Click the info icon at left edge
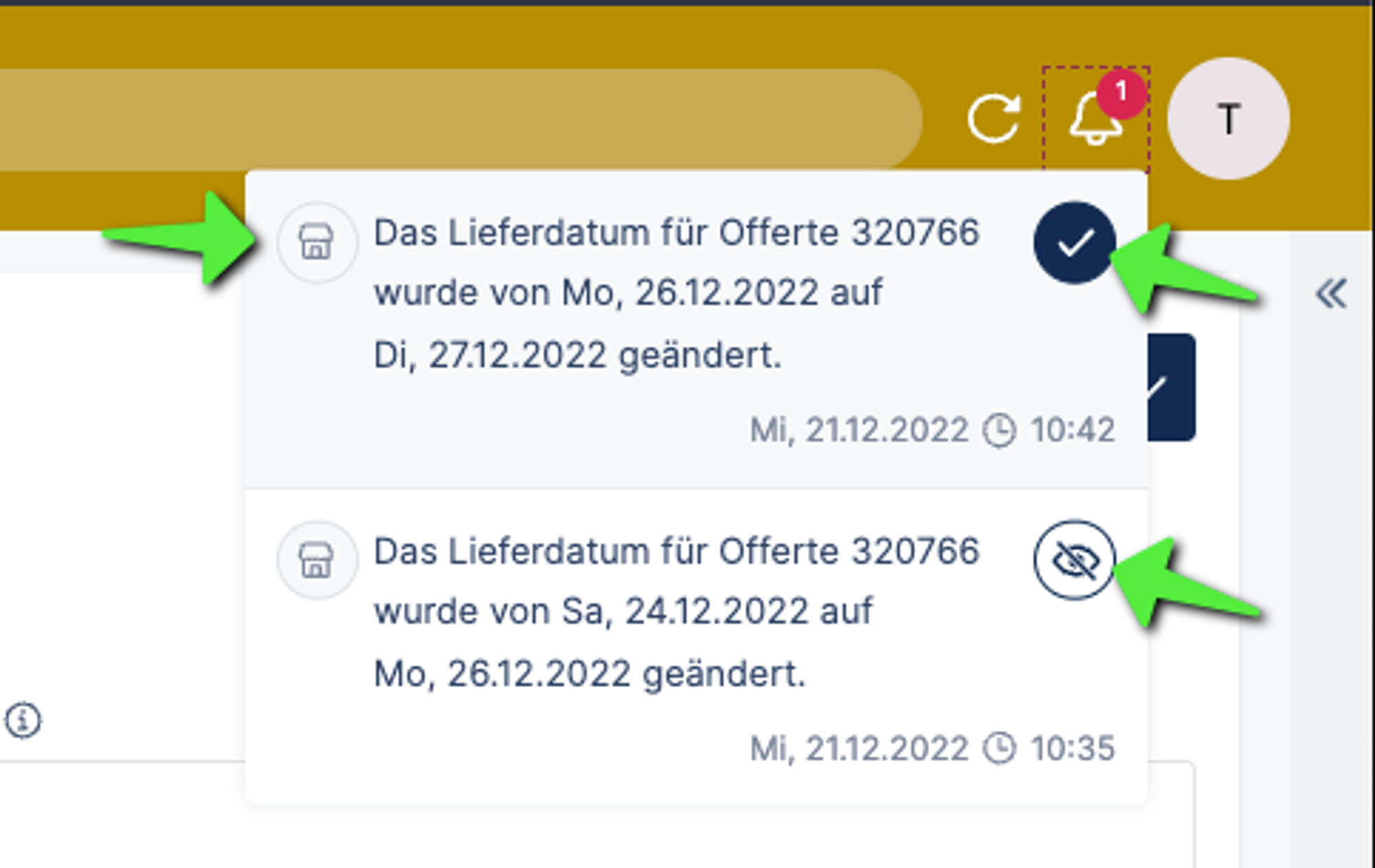Screen dimensions: 1375x868 pos(23,720)
